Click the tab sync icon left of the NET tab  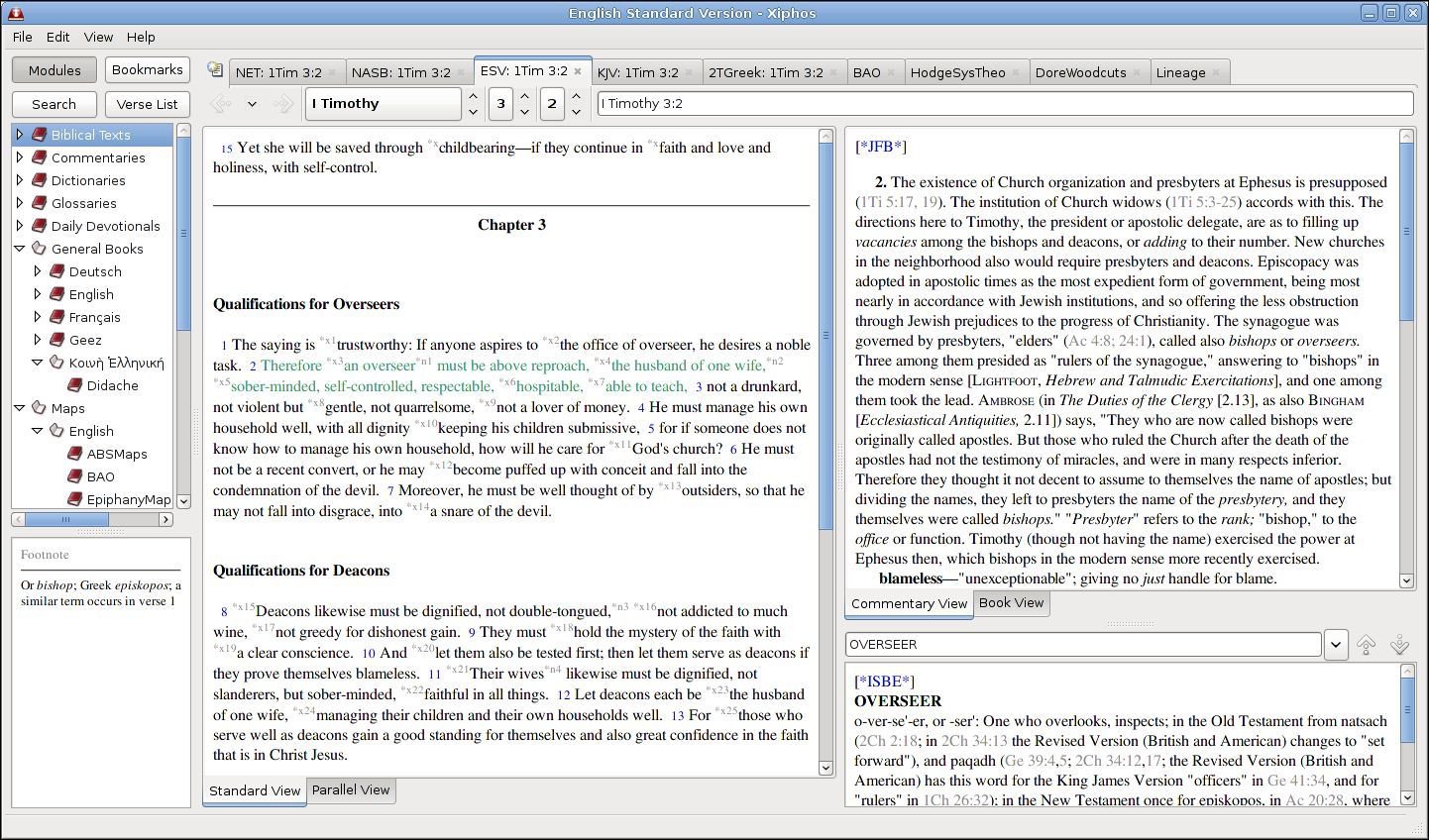(214, 70)
